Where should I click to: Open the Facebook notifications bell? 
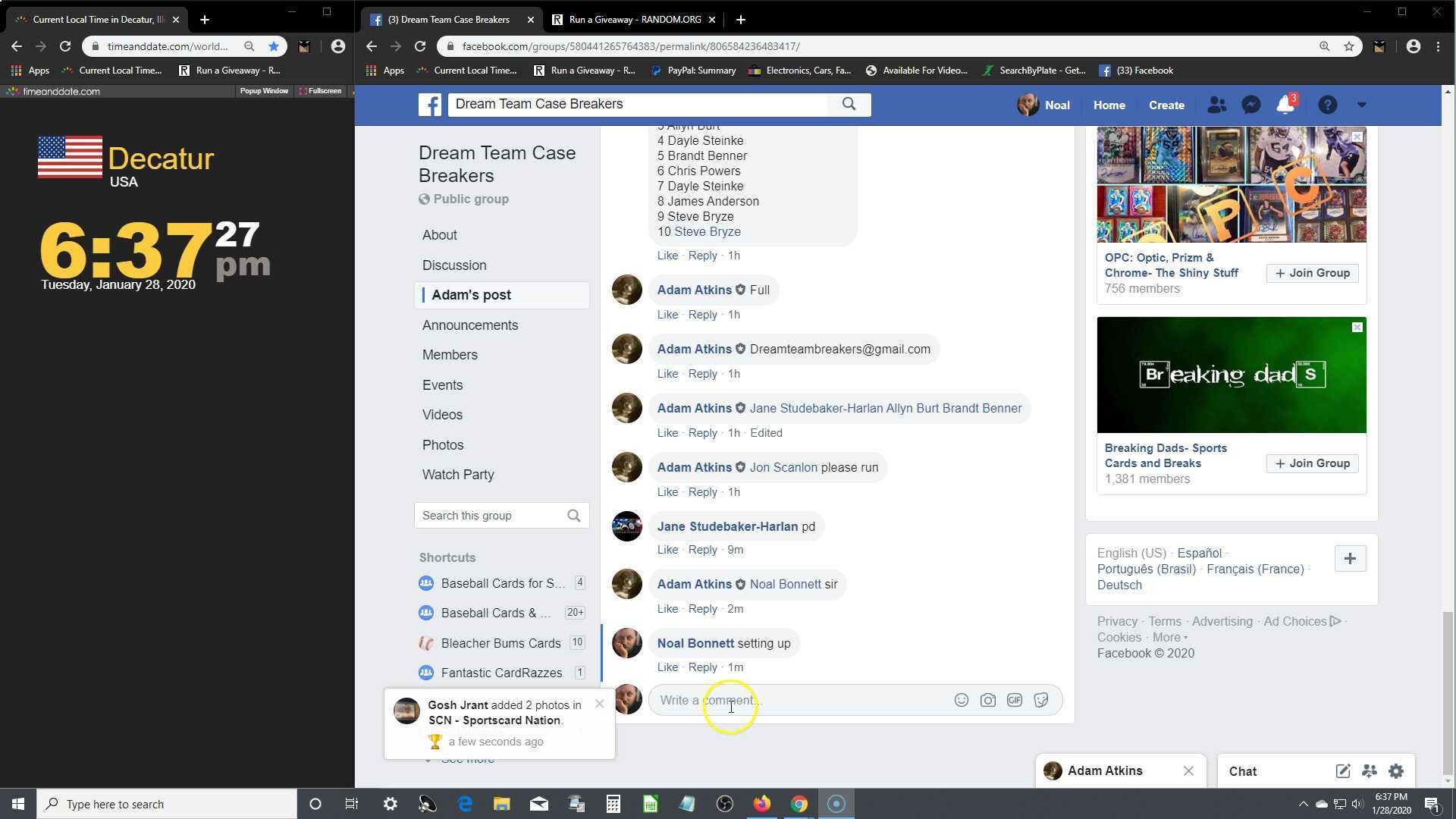coord(1285,105)
